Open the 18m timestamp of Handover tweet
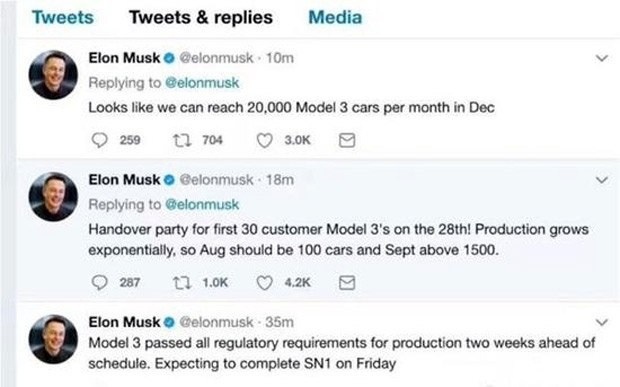620x387 pixels. pyautogui.click(x=280, y=180)
